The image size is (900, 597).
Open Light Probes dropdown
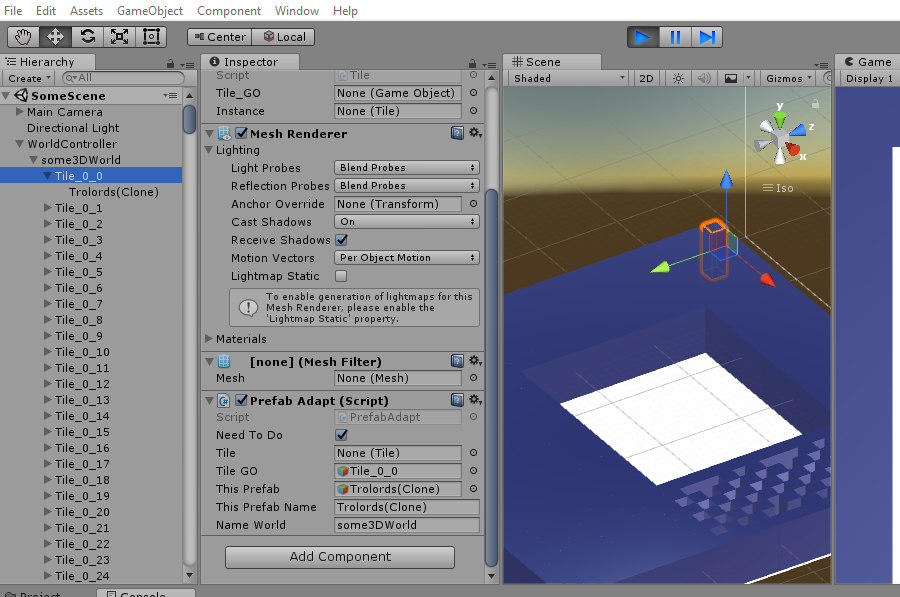(406, 168)
